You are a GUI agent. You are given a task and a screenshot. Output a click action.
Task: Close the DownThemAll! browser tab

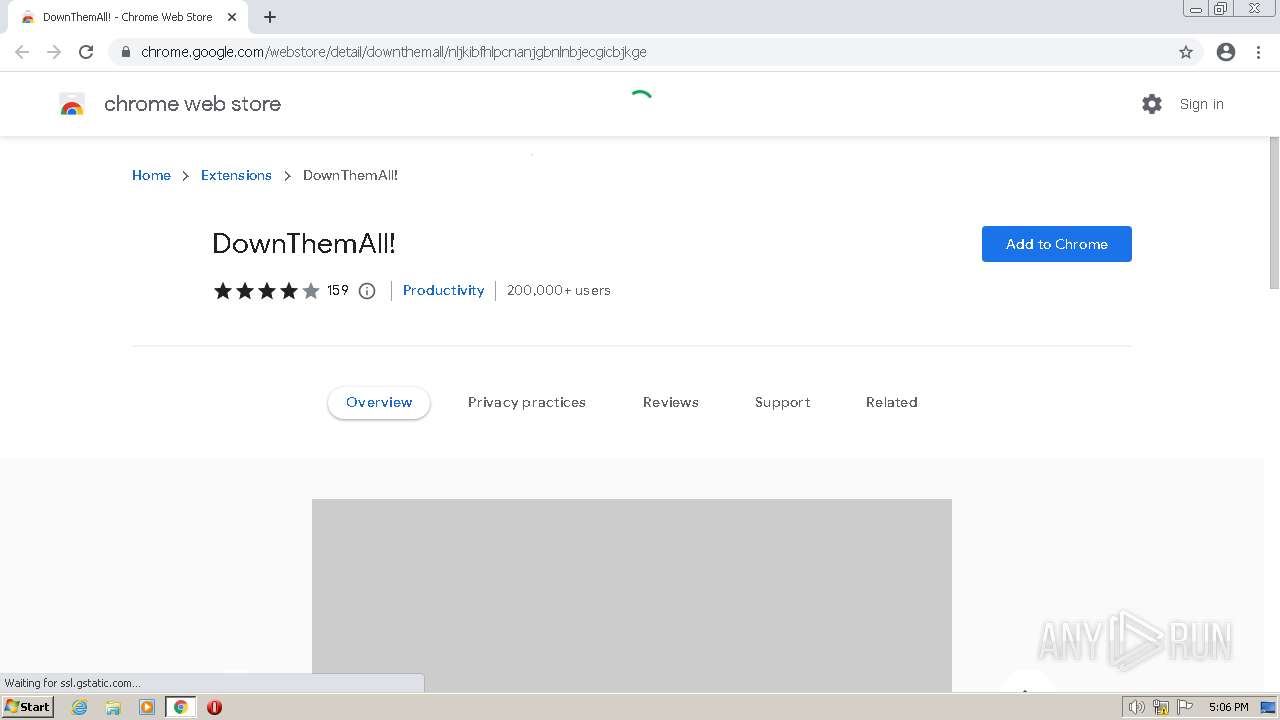tap(232, 17)
